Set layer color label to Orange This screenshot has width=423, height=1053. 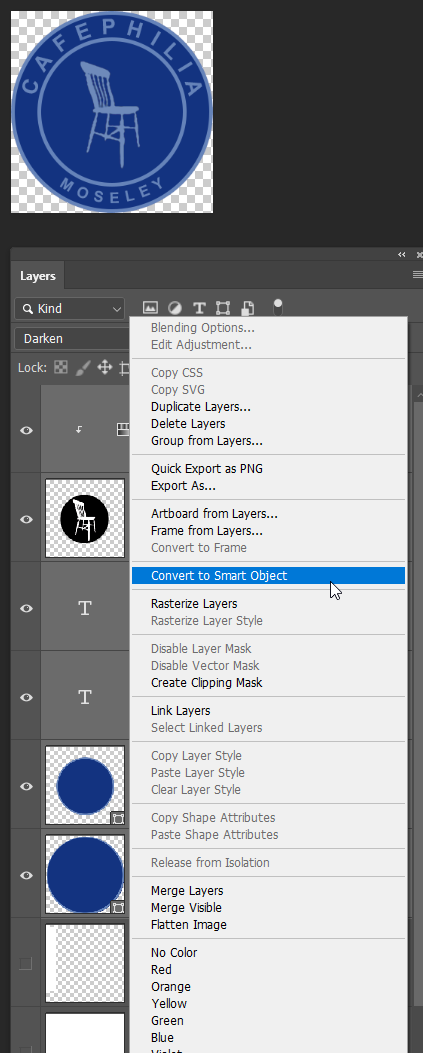[171, 987]
